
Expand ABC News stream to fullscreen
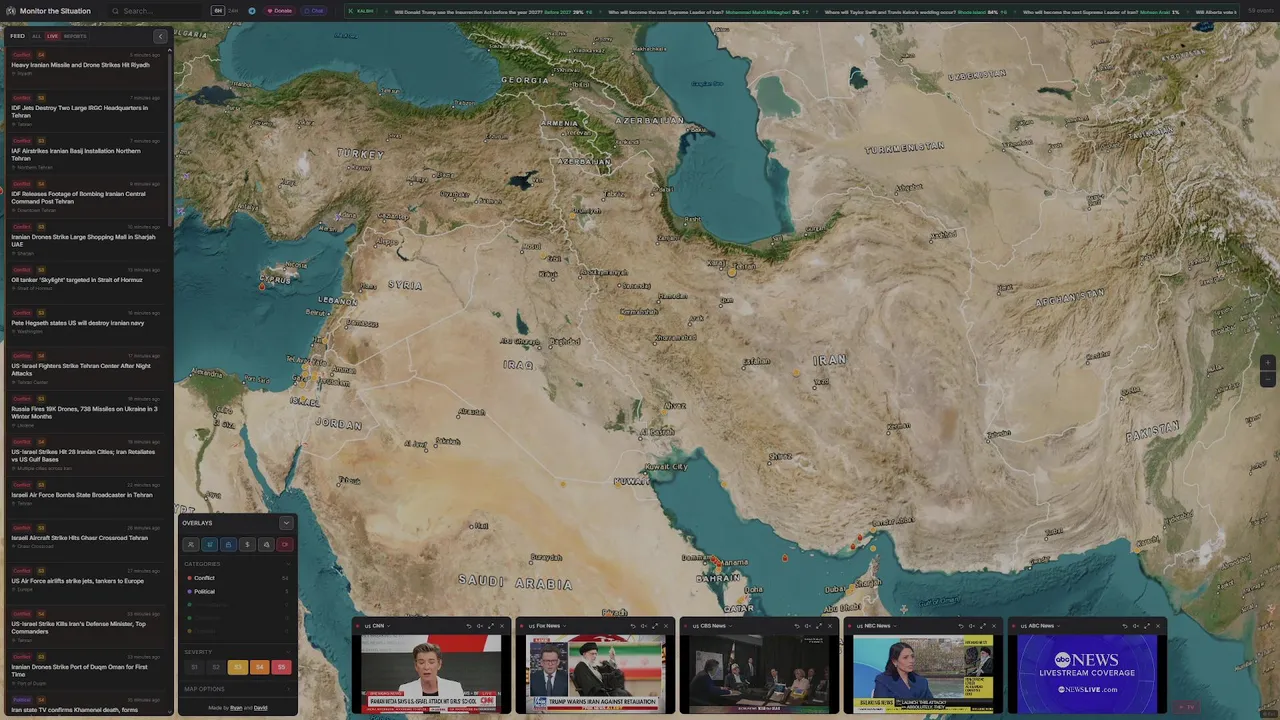click(x=1147, y=626)
